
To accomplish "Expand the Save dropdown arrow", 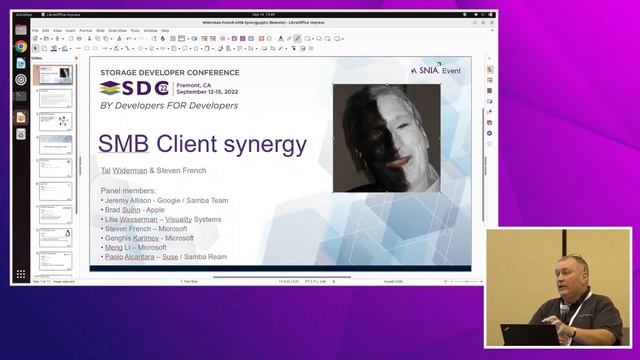I will [x=63, y=39].
